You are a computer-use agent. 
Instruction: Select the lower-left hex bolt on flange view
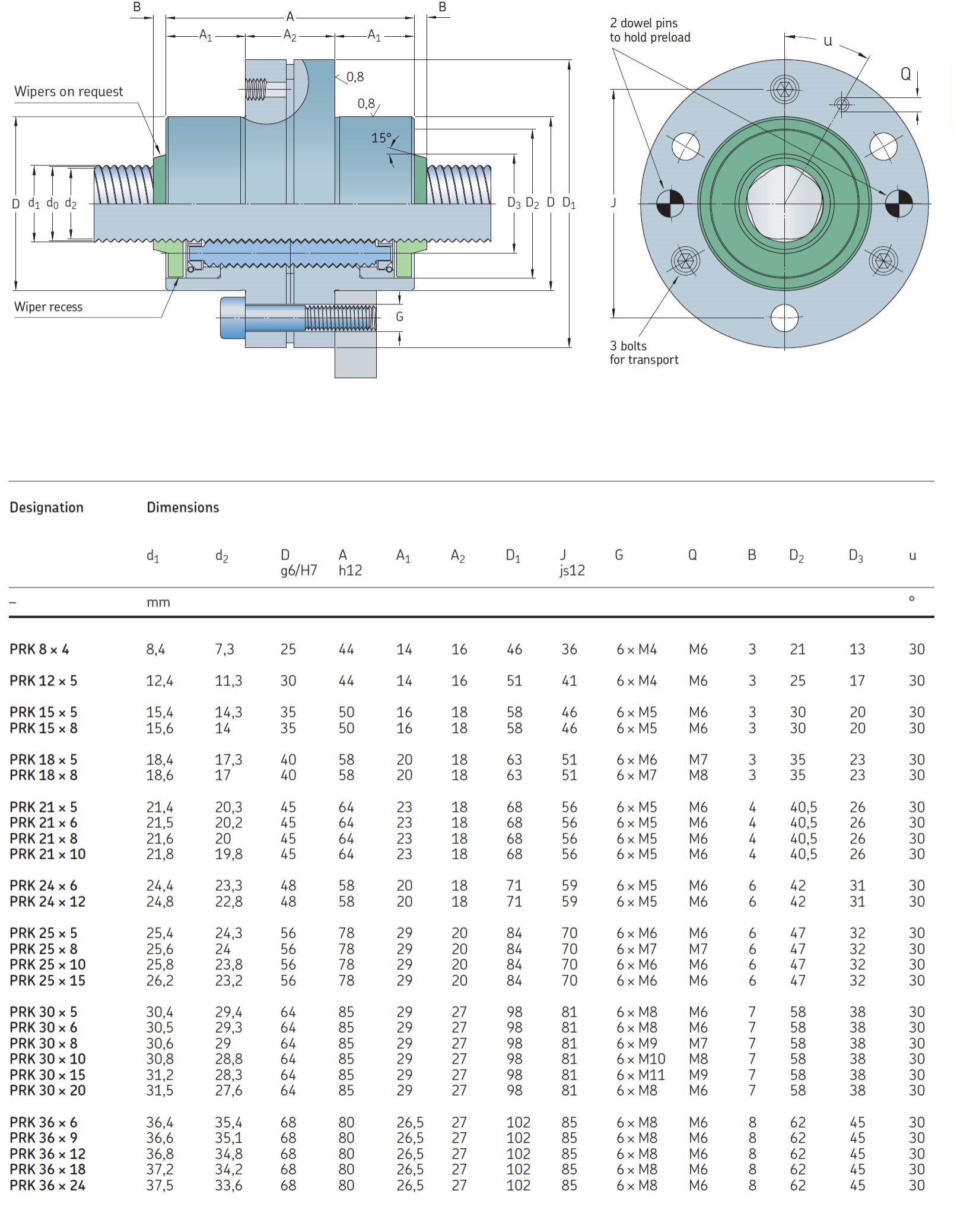point(685,261)
